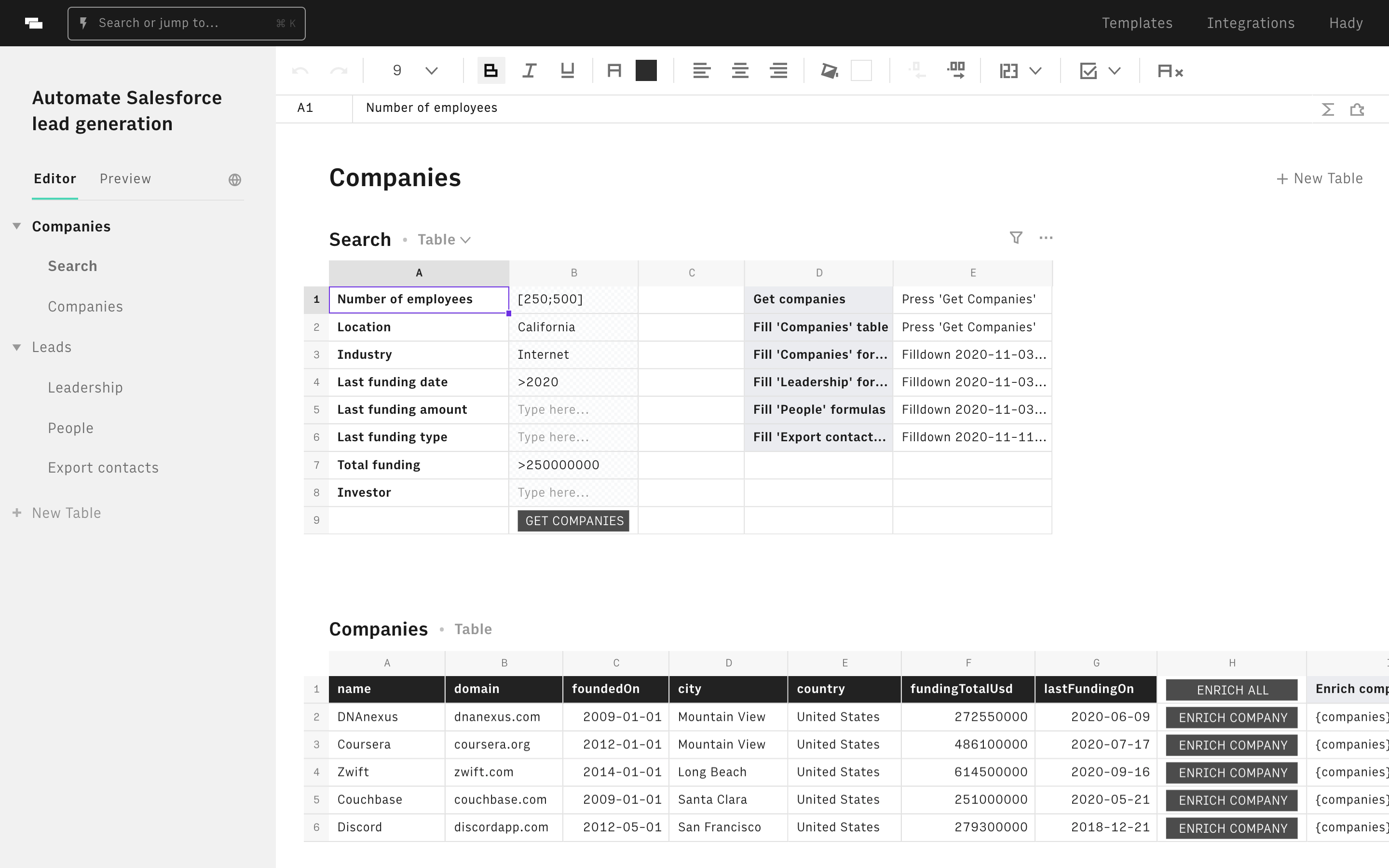Click the Companies Table type label
This screenshot has height=868, width=1389.
[473, 629]
